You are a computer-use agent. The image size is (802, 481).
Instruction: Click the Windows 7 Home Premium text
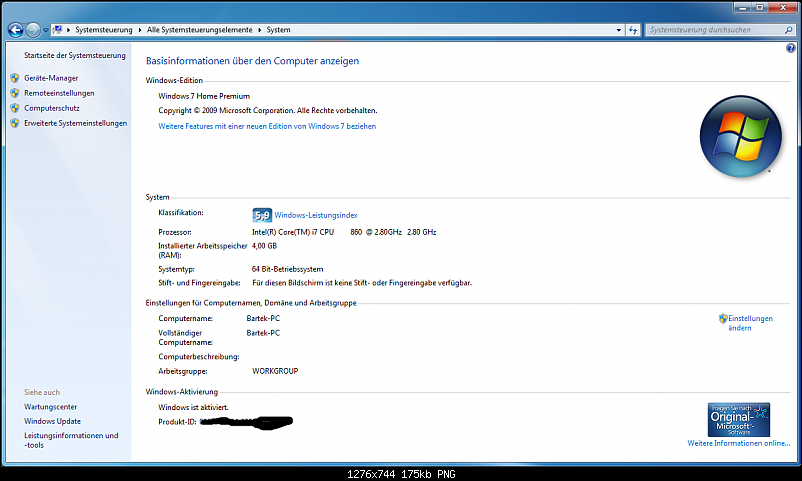tap(204, 96)
